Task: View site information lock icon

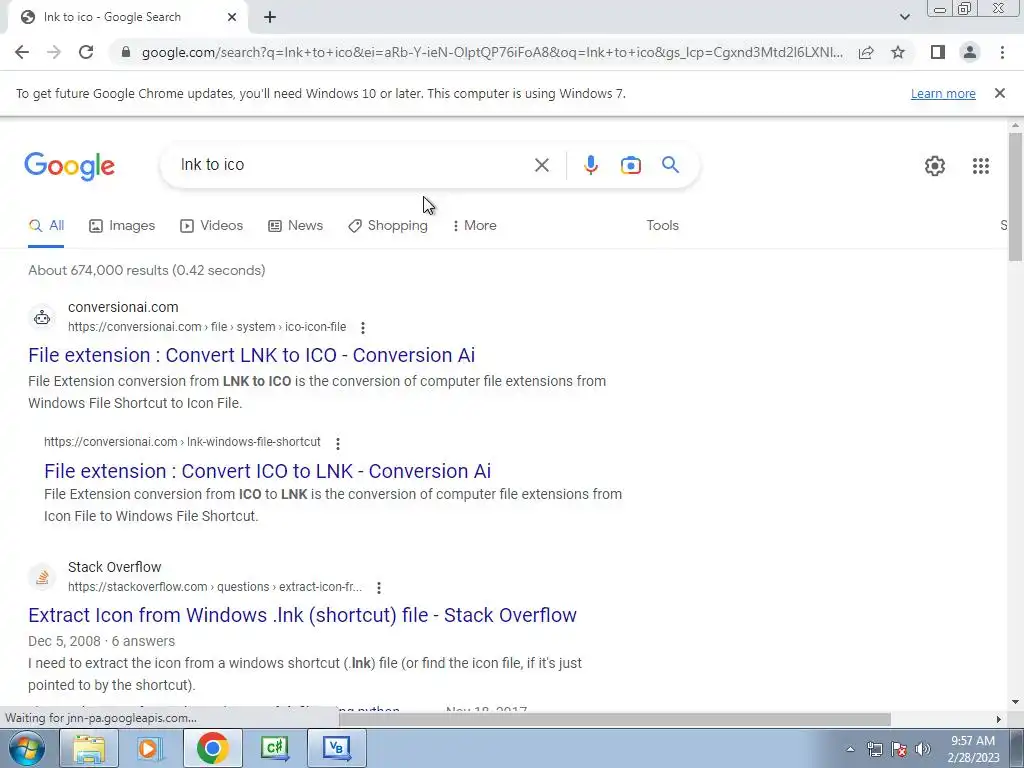Action: coord(126,52)
